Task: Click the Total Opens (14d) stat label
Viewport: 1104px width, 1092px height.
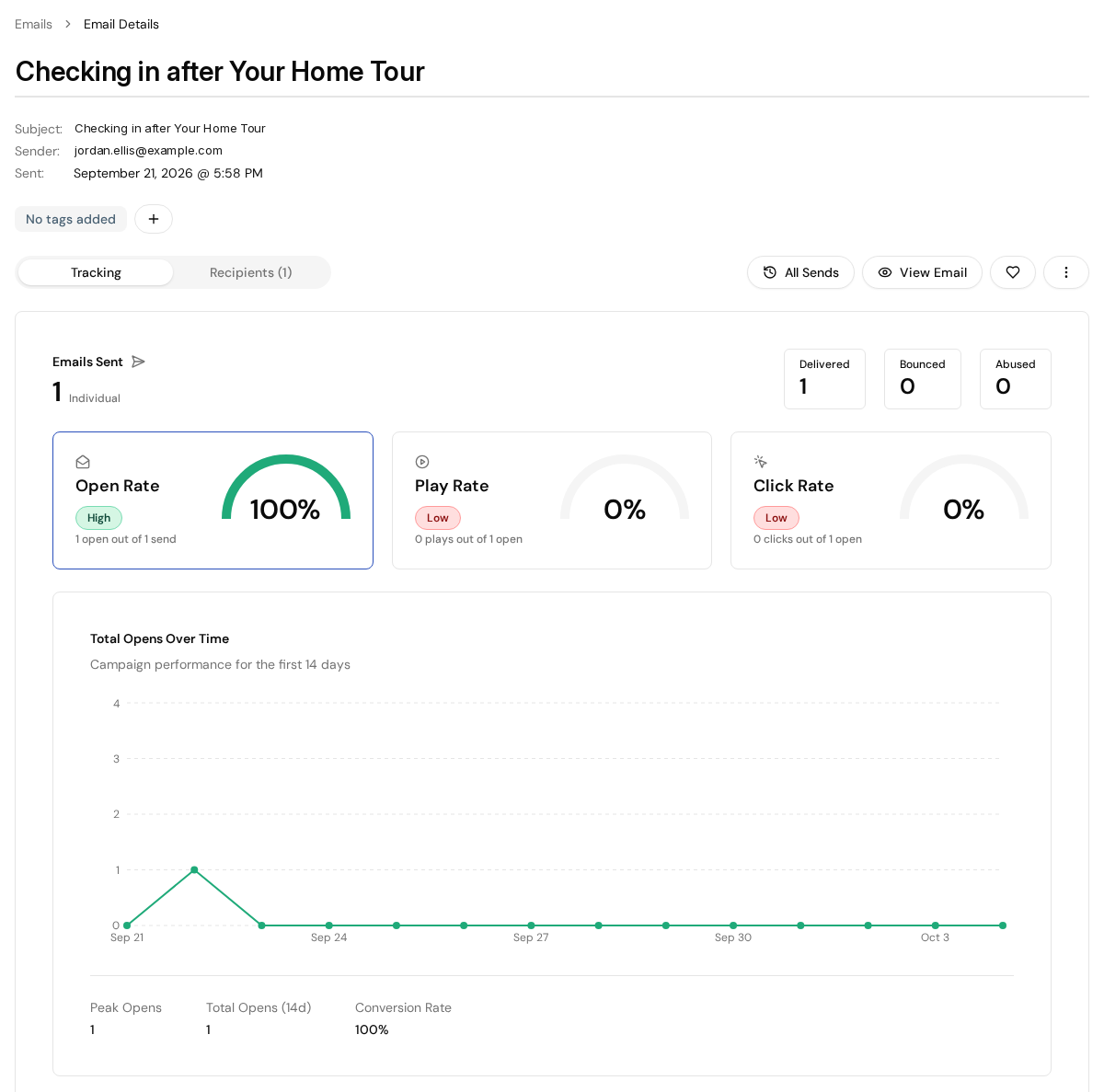Action: point(259,1007)
